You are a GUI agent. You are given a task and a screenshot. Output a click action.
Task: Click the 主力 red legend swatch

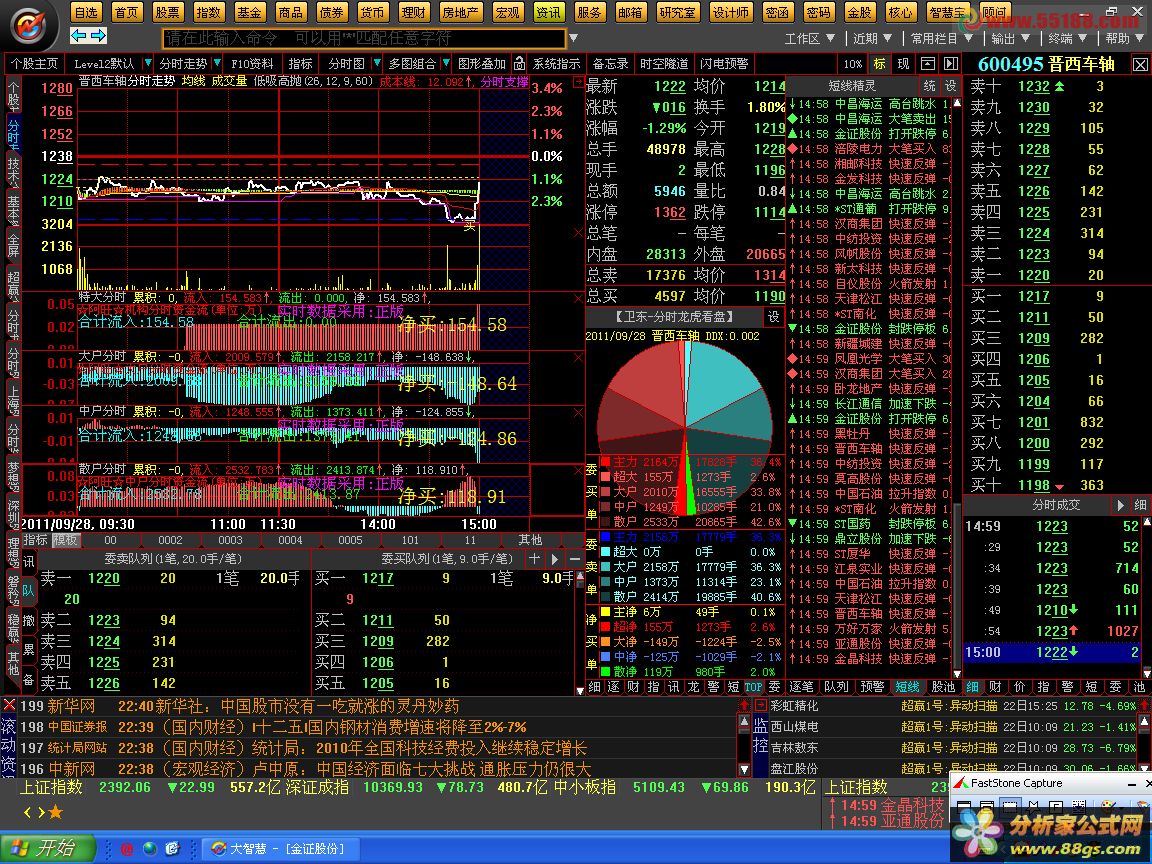coord(606,462)
